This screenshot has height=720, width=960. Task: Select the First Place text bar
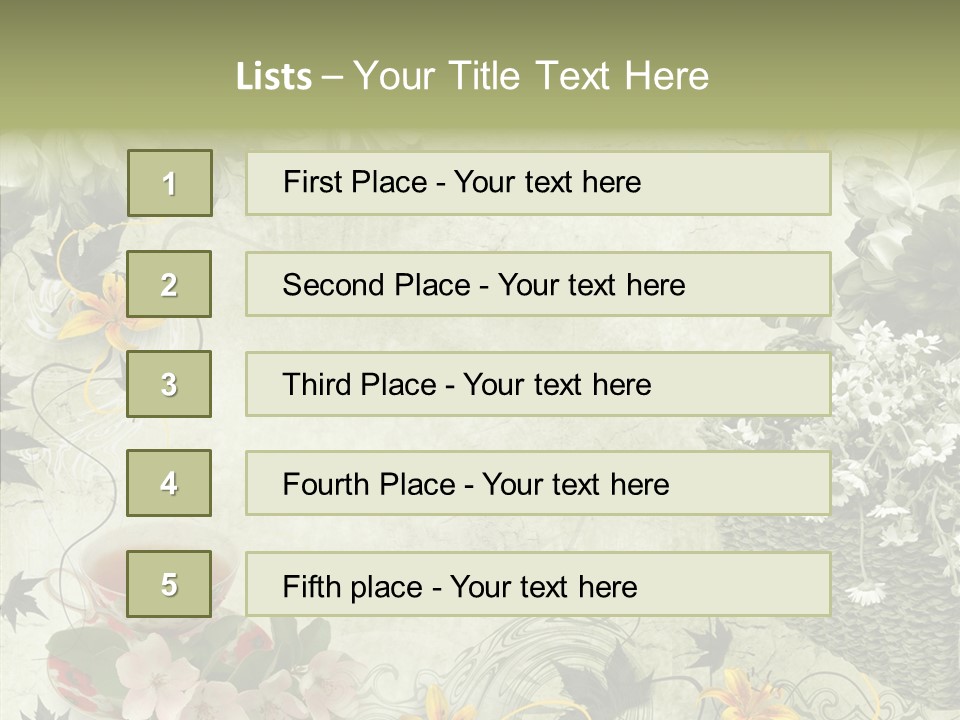pyautogui.click(x=538, y=183)
